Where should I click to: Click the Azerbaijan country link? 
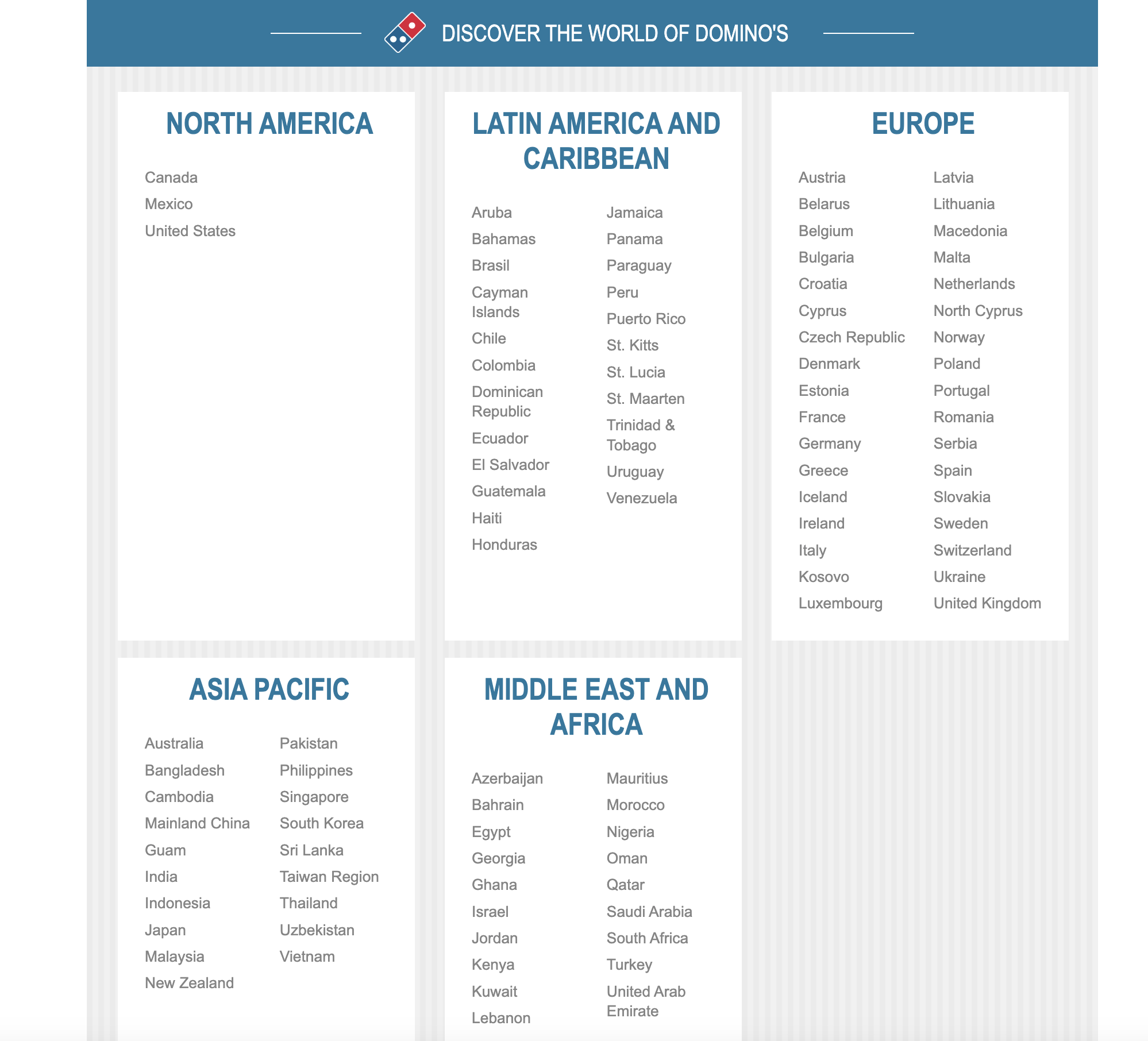(x=507, y=778)
